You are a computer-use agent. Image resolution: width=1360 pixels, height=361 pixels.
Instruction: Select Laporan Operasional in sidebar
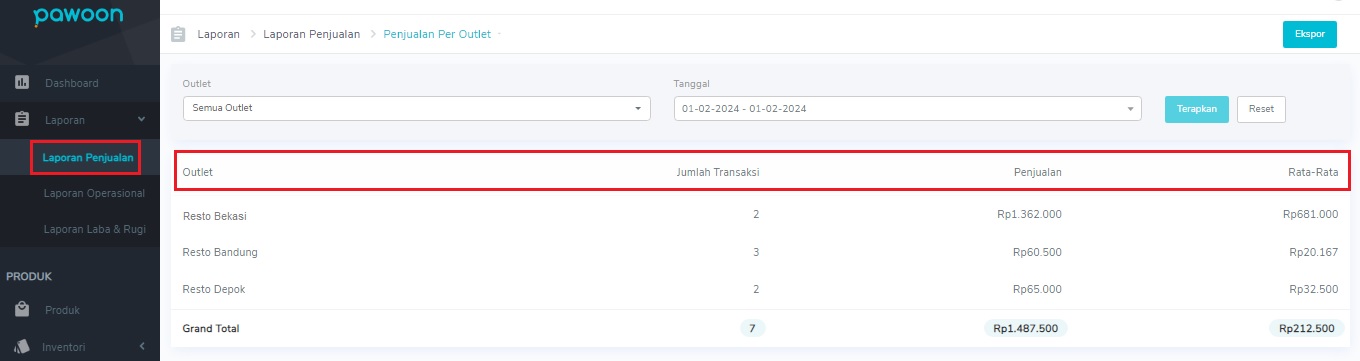(94, 193)
